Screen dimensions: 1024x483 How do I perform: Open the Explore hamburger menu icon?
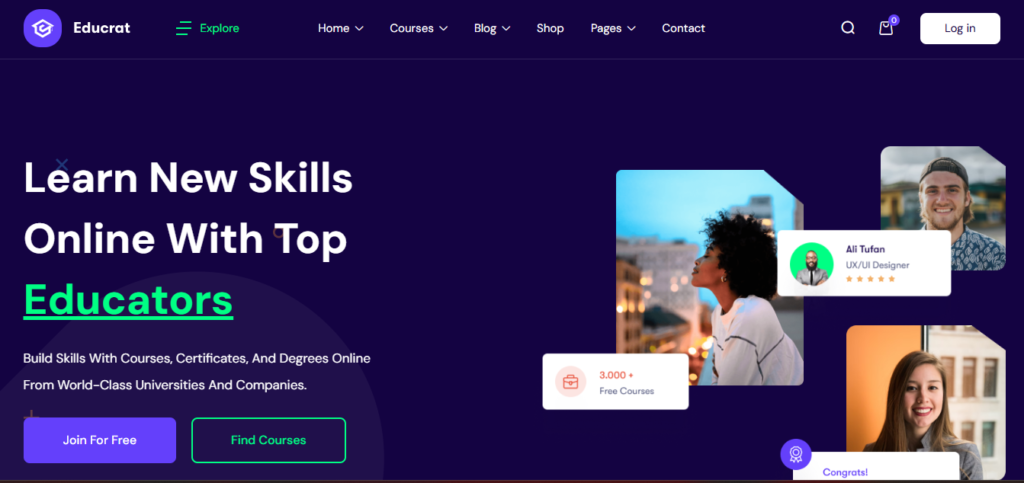click(x=184, y=28)
